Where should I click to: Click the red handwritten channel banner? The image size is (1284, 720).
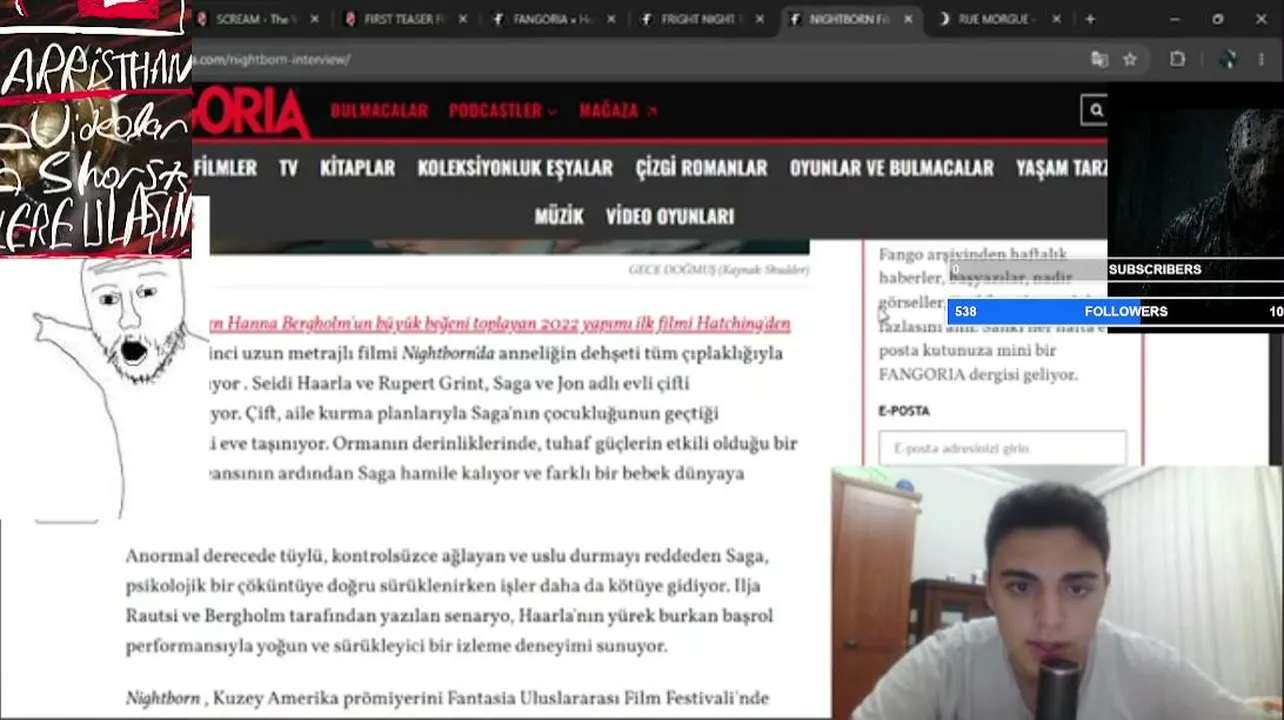[x=96, y=128]
